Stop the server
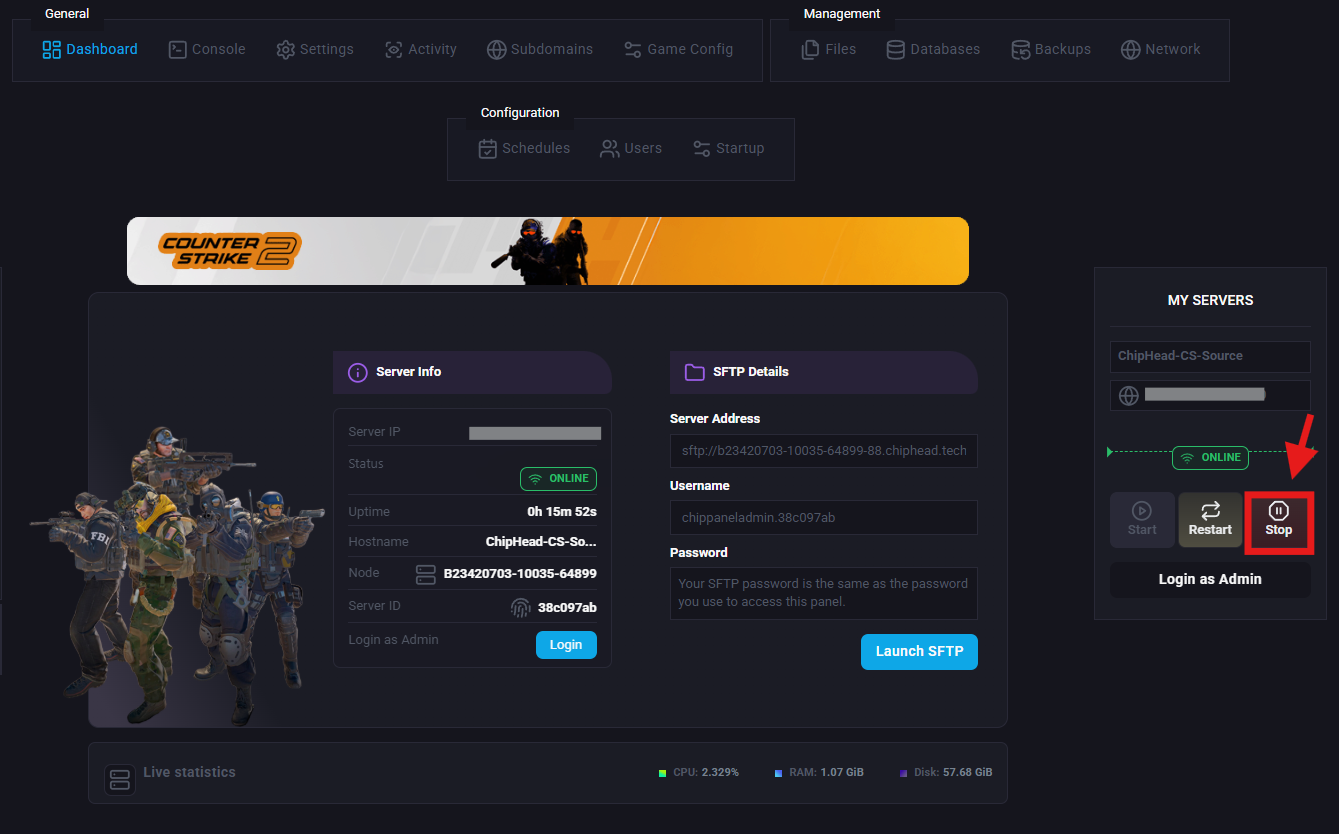 click(1279, 520)
